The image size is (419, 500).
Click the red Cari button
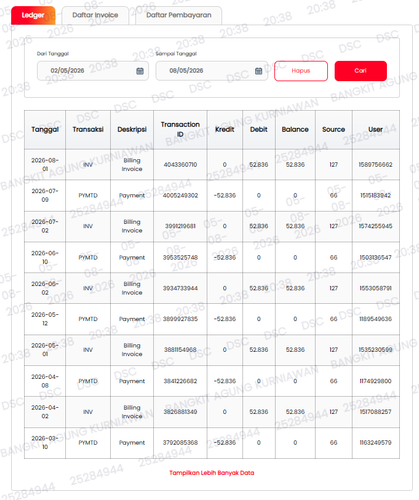pos(361,71)
